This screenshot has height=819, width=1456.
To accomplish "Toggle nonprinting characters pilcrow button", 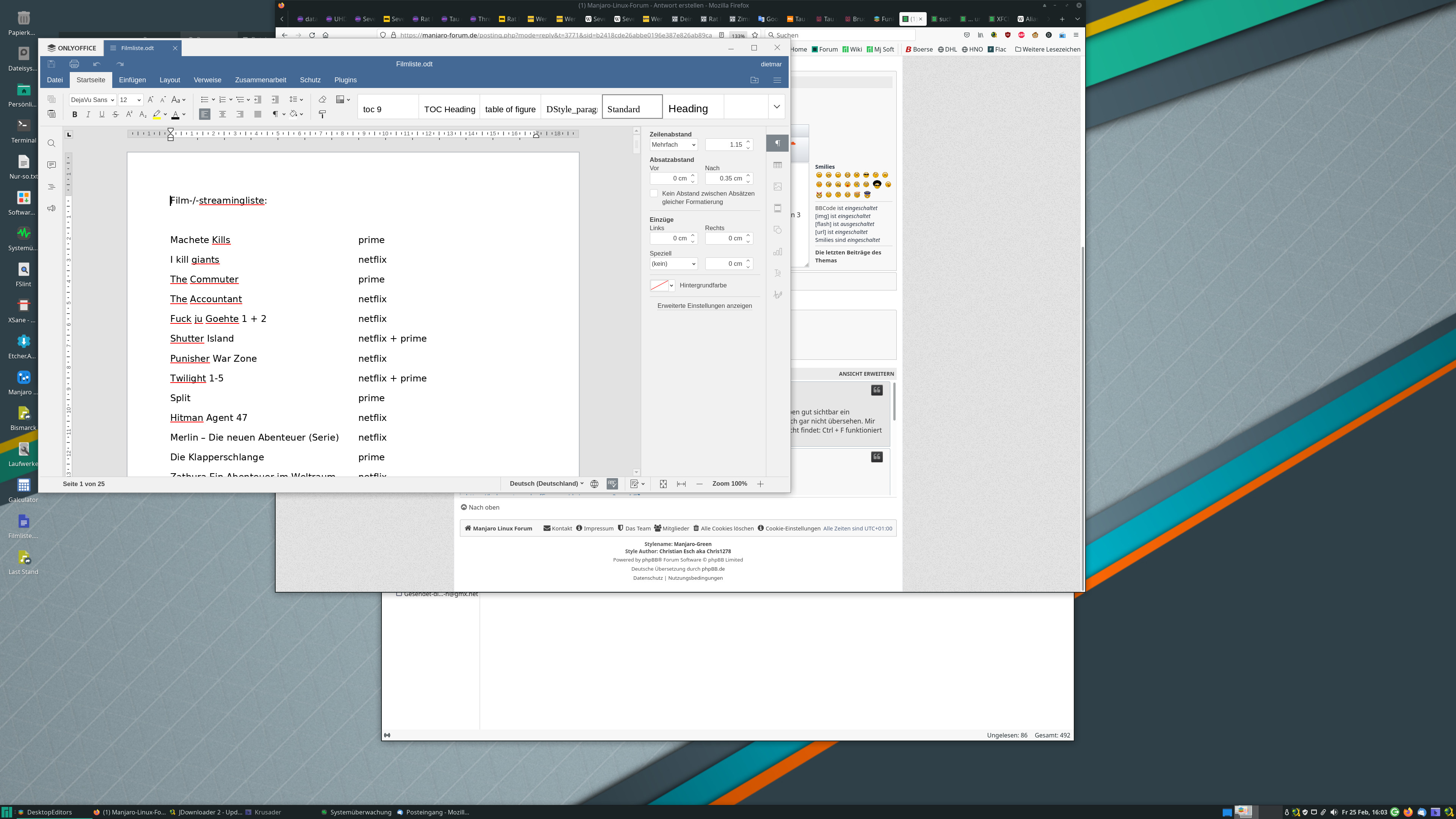I will (x=275, y=114).
